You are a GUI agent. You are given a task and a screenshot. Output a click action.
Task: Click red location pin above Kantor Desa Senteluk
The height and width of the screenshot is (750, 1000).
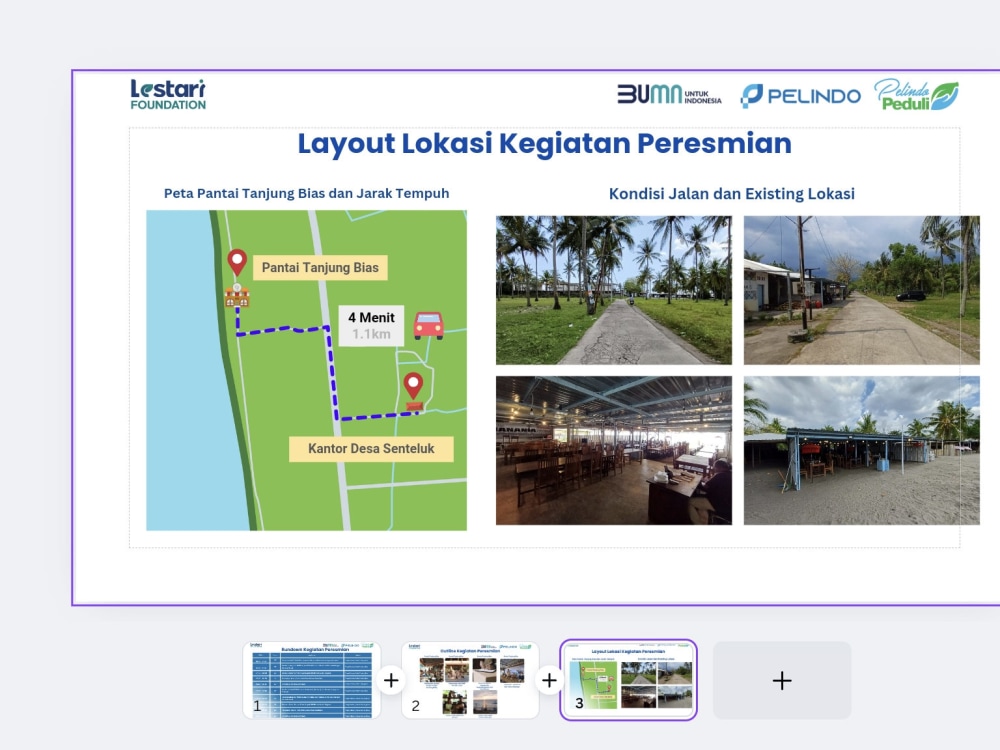(413, 386)
